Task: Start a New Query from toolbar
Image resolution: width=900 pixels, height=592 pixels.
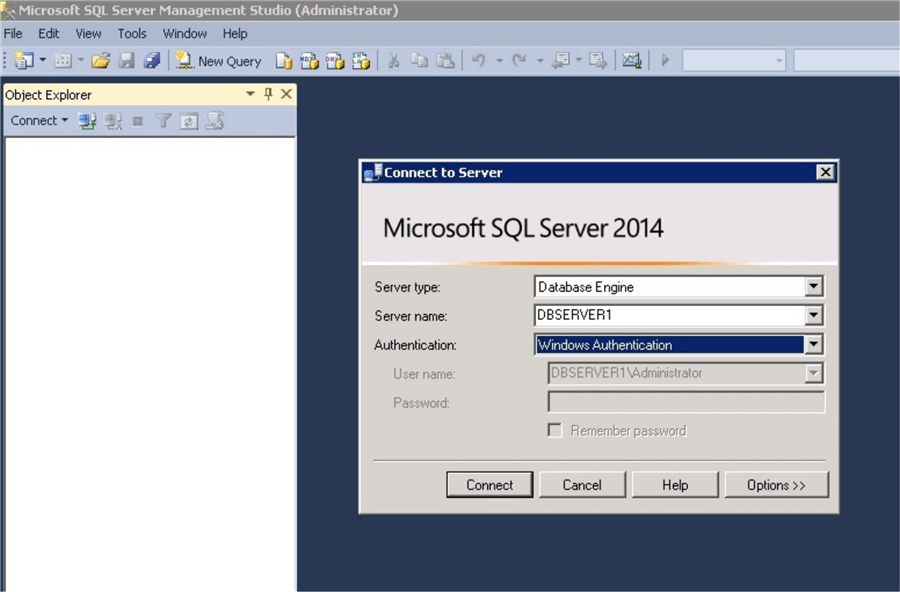Action: pyautogui.click(x=218, y=61)
